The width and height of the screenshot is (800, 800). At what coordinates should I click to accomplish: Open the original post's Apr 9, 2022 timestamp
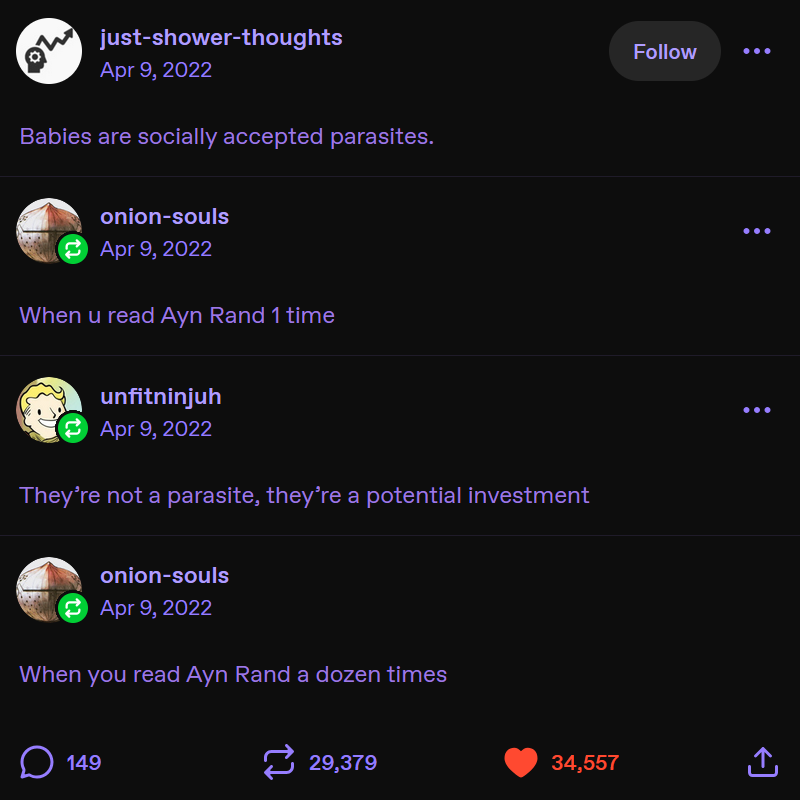[156, 70]
